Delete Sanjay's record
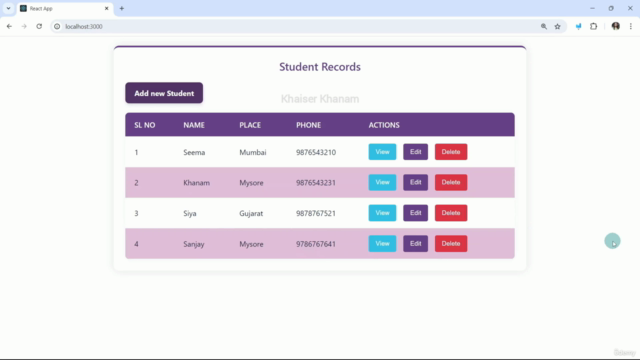 point(451,244)
